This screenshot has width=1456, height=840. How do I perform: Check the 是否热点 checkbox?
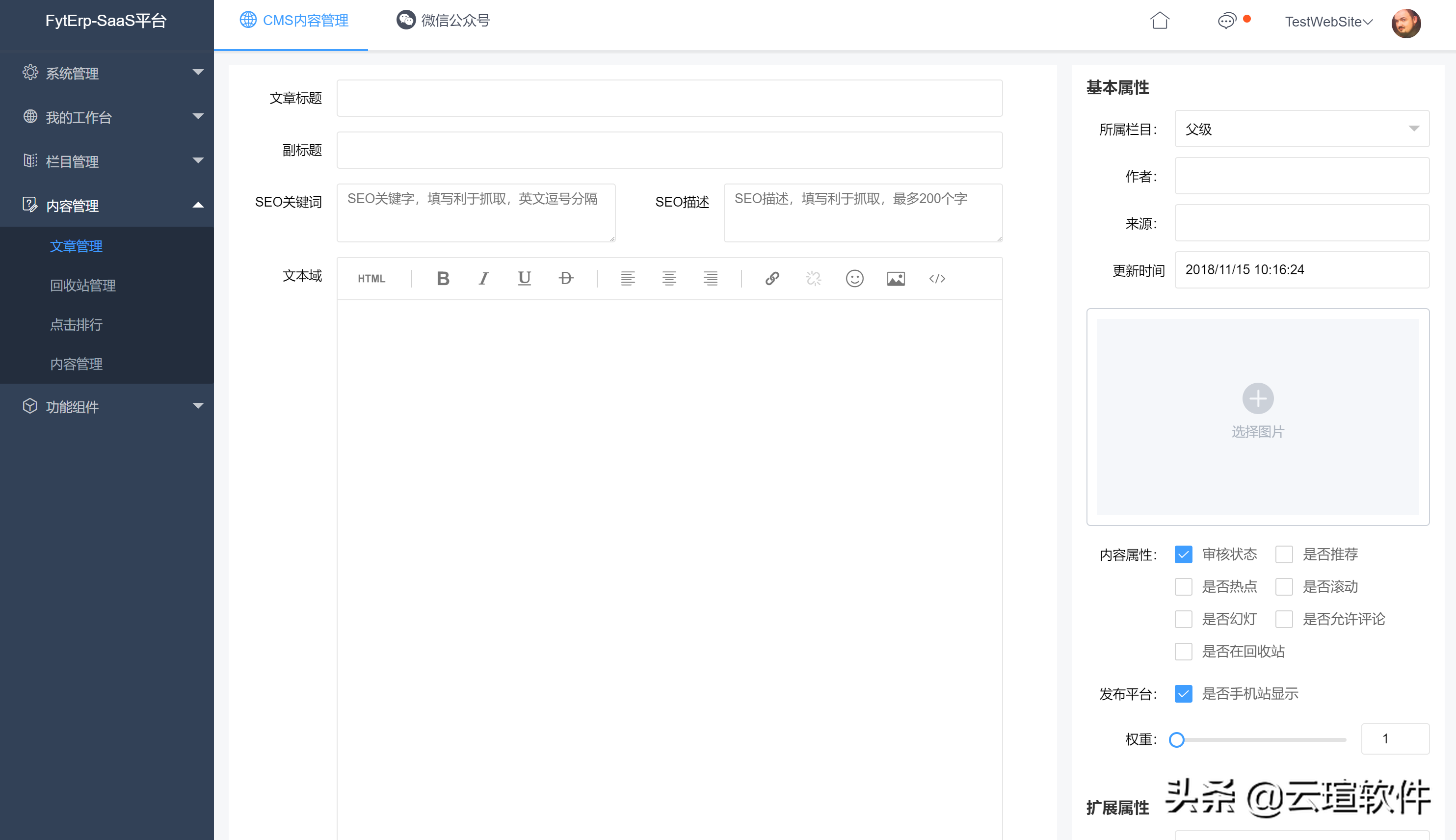point(1183,587)
